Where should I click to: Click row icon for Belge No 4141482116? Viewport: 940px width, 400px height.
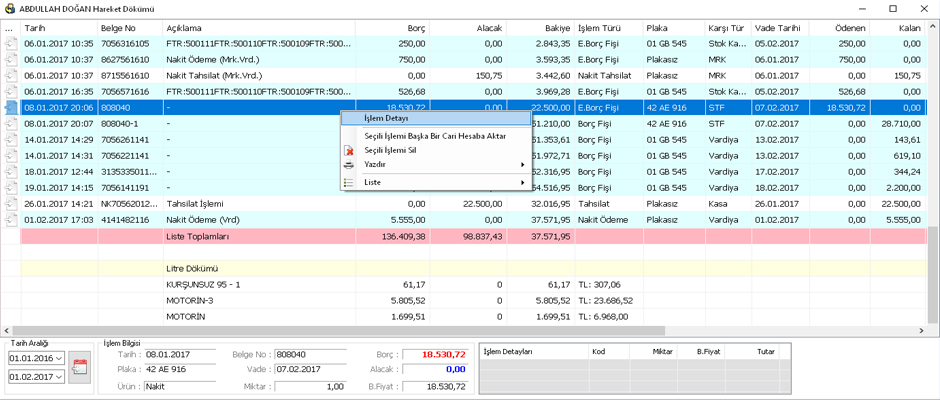[11, 220]
